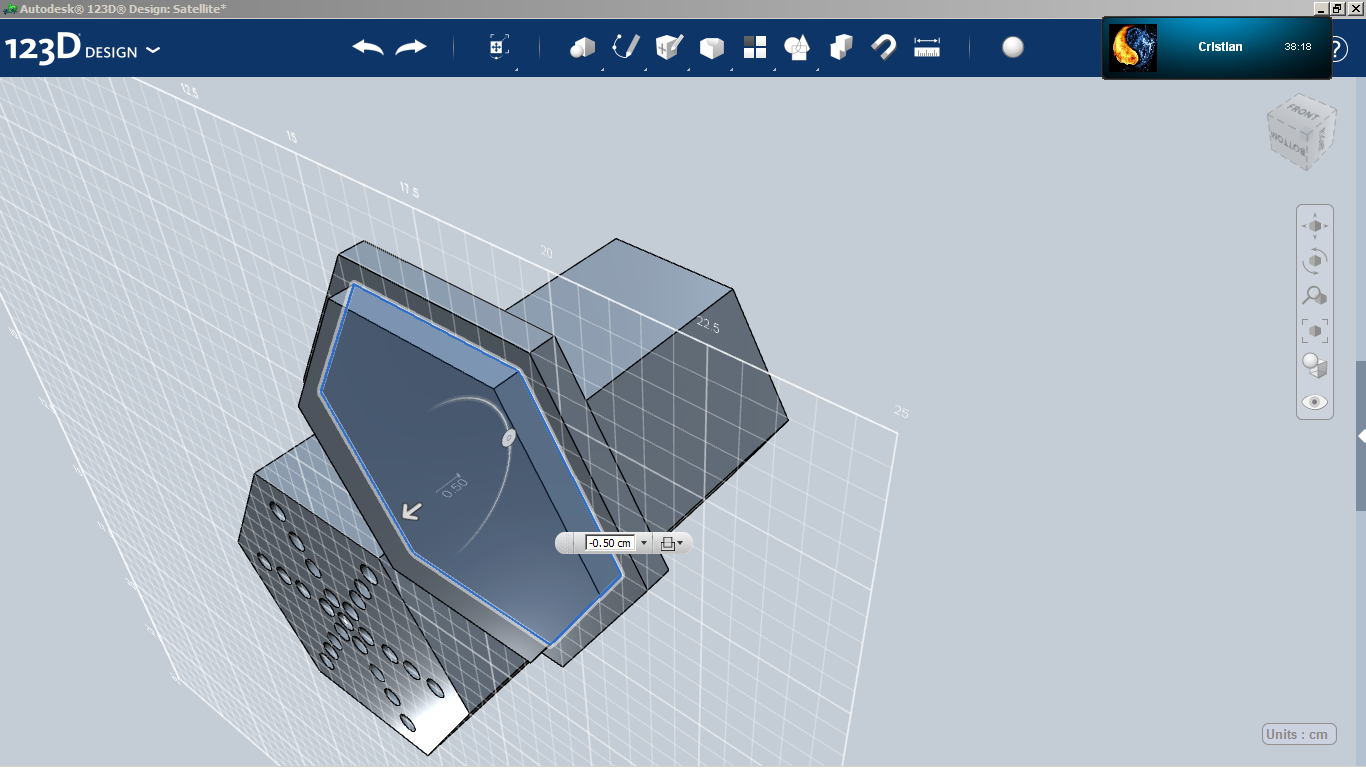Image resolution: width=1366 pixels, height=768 pixels.
Task: Activate the Zoom magnifier tool
Action: [x=1315, y=296]
